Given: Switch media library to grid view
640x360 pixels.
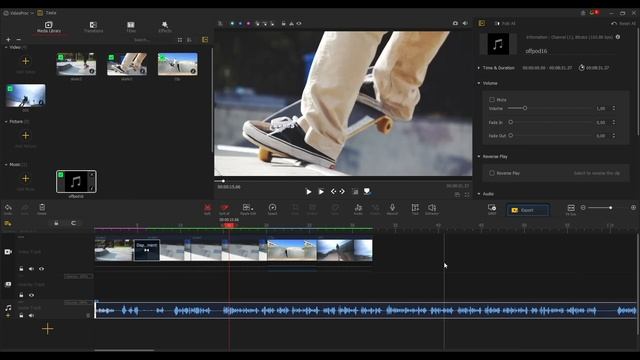Looking at the screenshot, I should tap(180, 40).
